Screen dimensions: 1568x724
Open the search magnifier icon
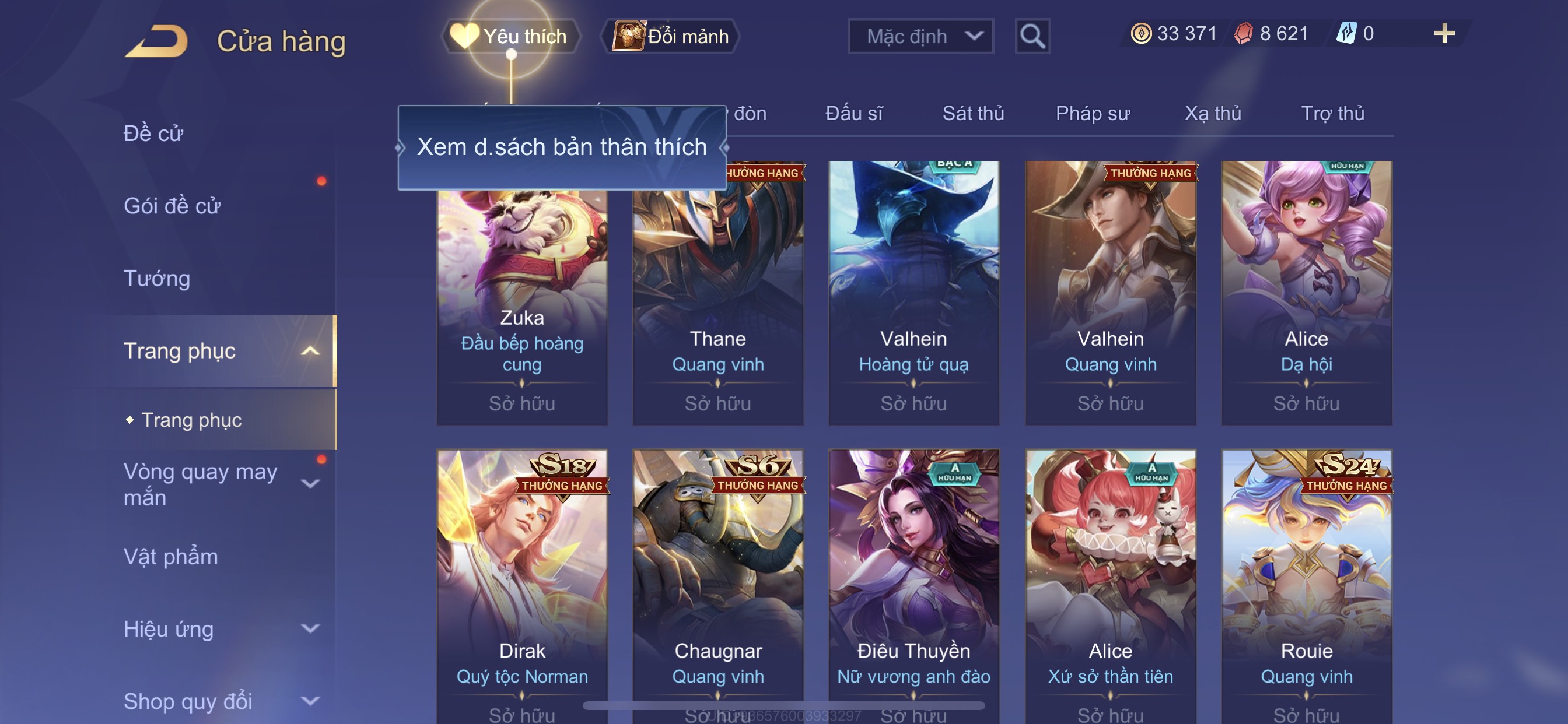[1032, 37]
